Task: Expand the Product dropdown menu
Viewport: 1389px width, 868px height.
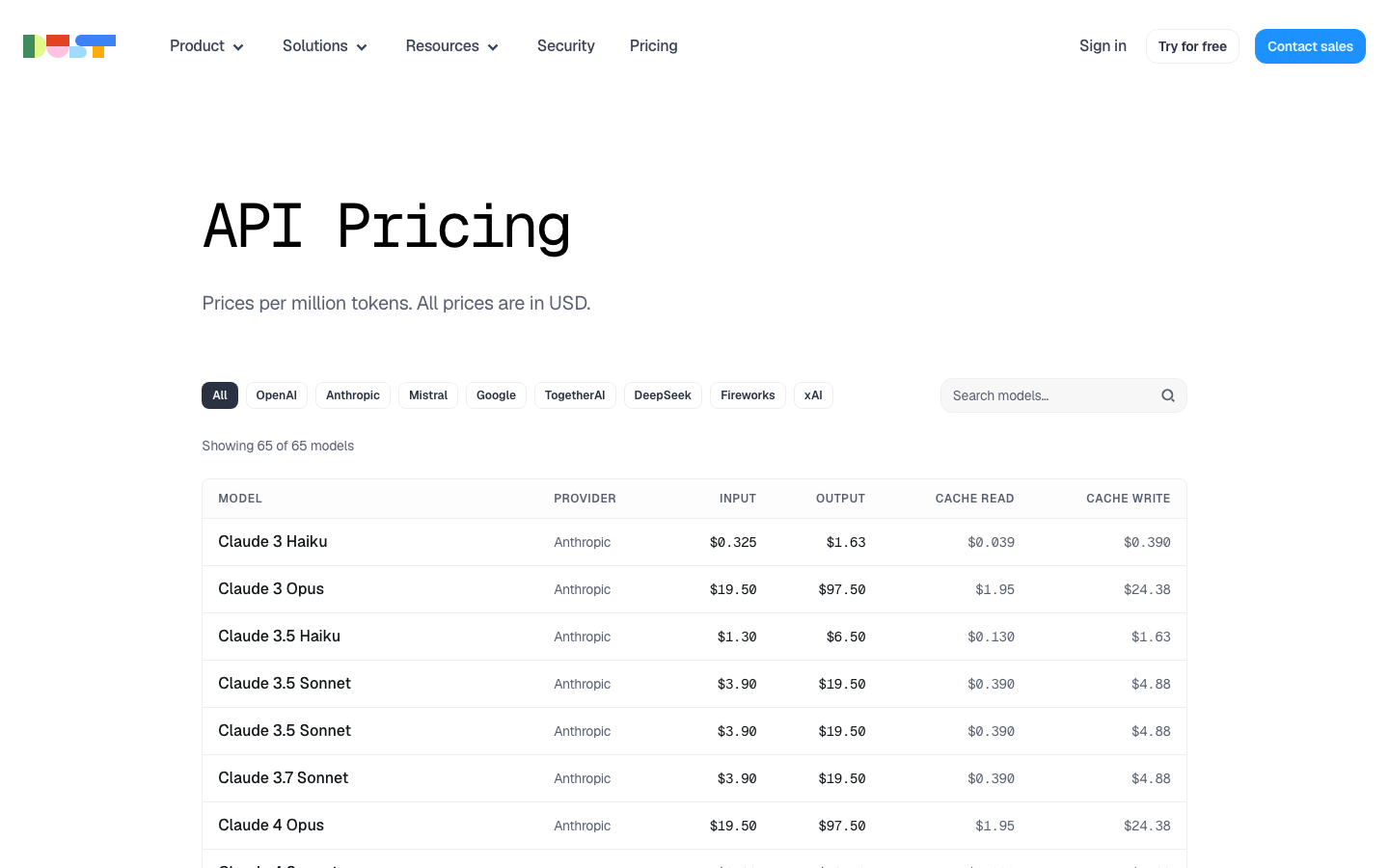Action: pos(206,46)
